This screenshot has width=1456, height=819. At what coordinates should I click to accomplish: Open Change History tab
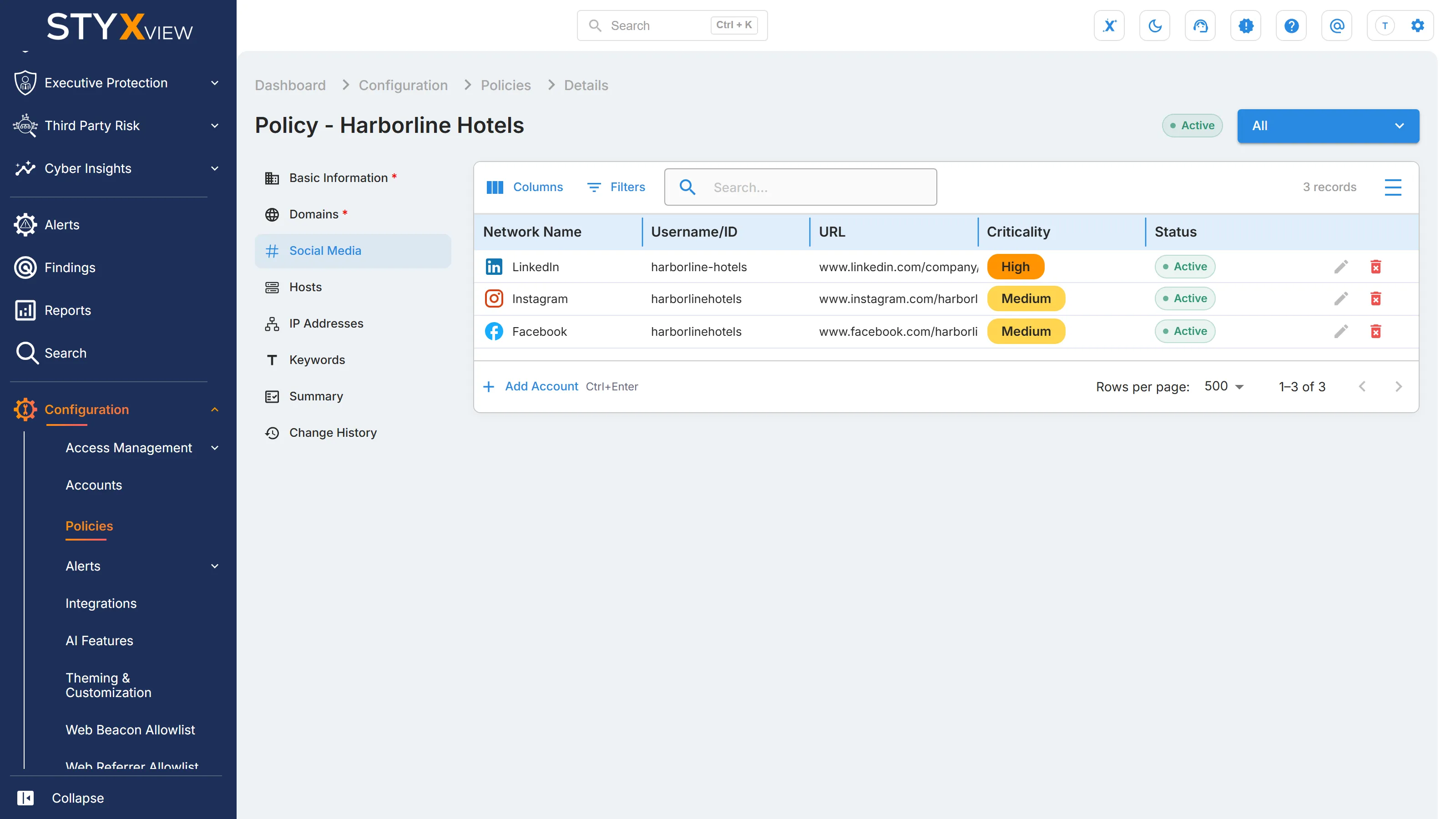(353, 433)
